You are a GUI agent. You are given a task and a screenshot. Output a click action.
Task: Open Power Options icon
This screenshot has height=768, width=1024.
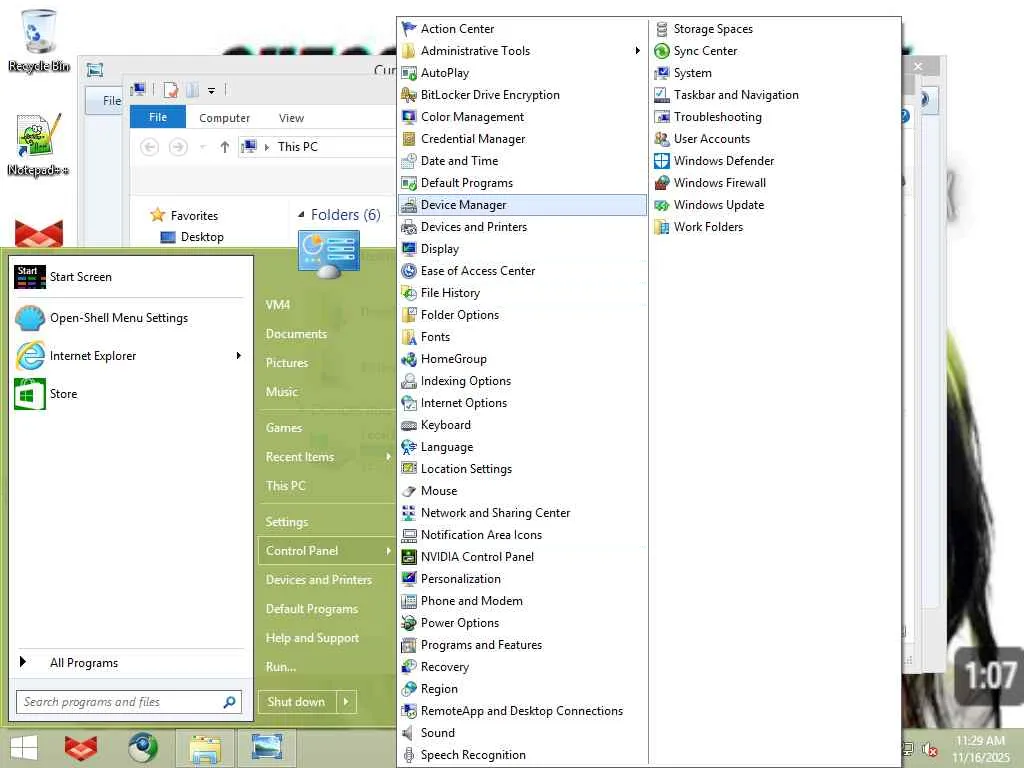(x=409, y=623)
